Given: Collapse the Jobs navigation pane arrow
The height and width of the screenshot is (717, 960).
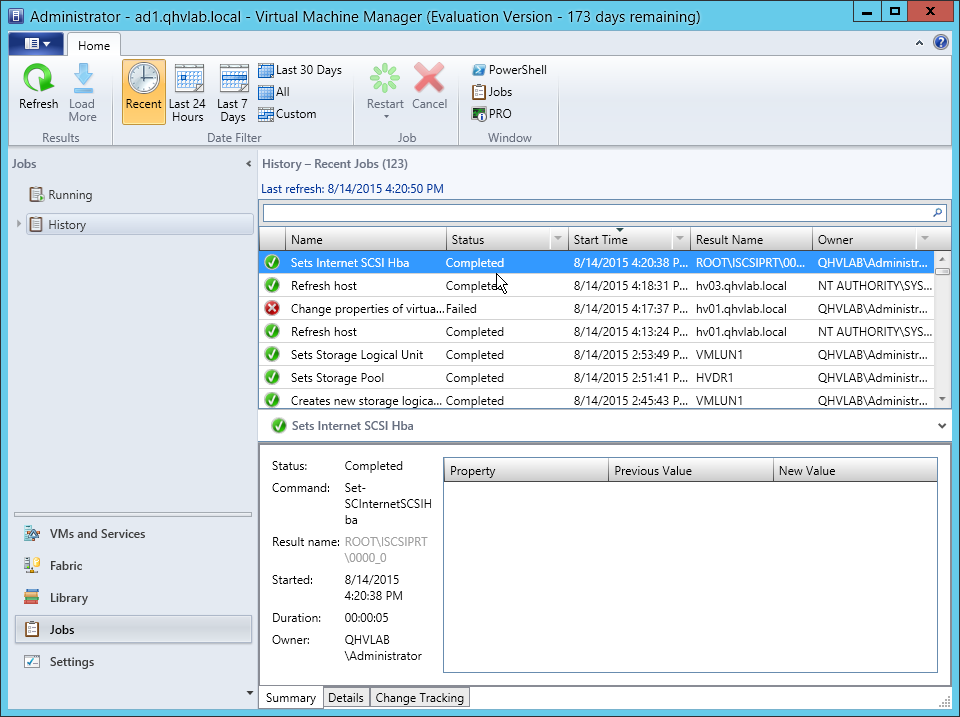Looking at the screenshot, I should click(248, 163).
